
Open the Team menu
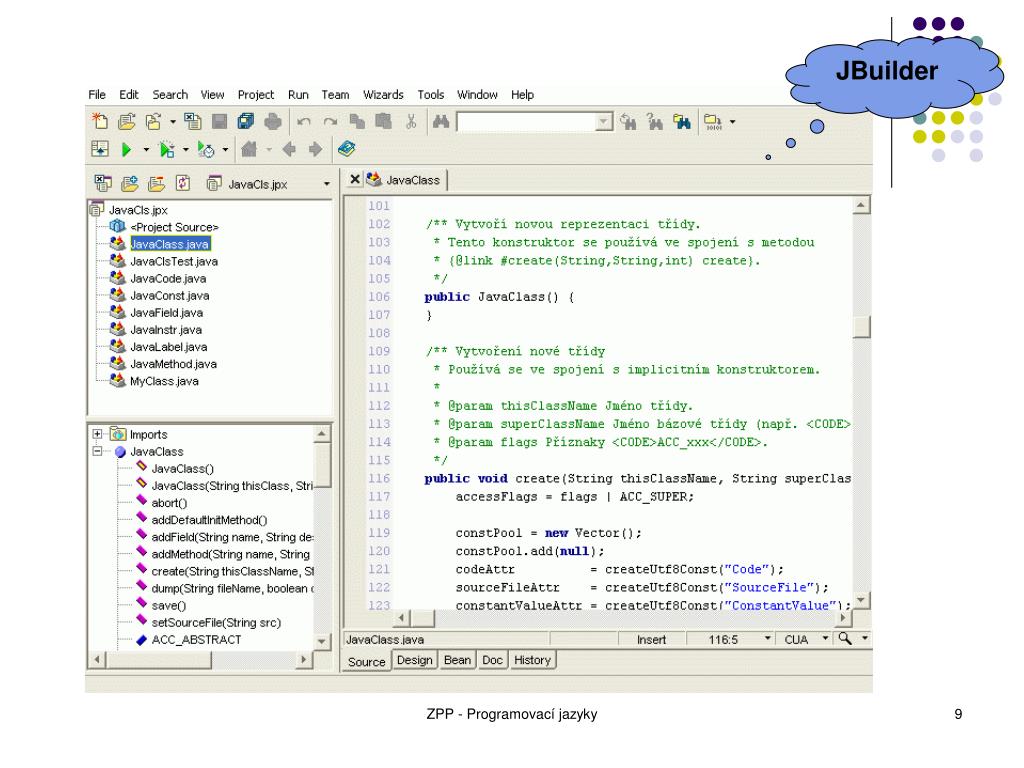tap(335, 95)
